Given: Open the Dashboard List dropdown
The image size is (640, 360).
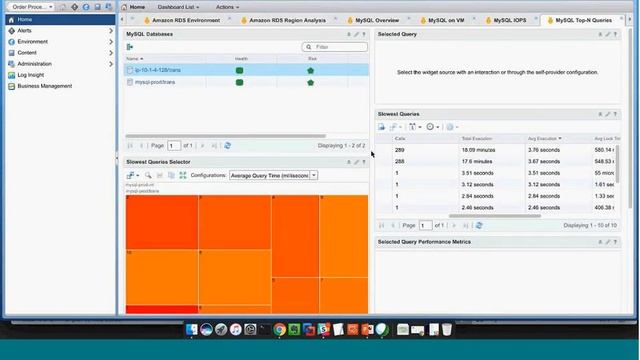Looking at the screenshot, I should click(178, 7).
